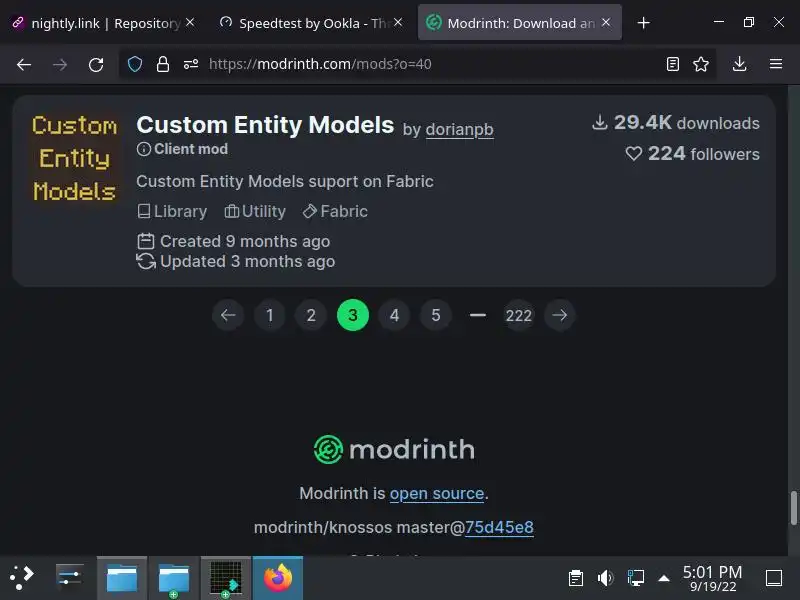Click the Fabric loader tag
Image resolution: width=800 pixels, height=600 pixels.
(335, 211)
